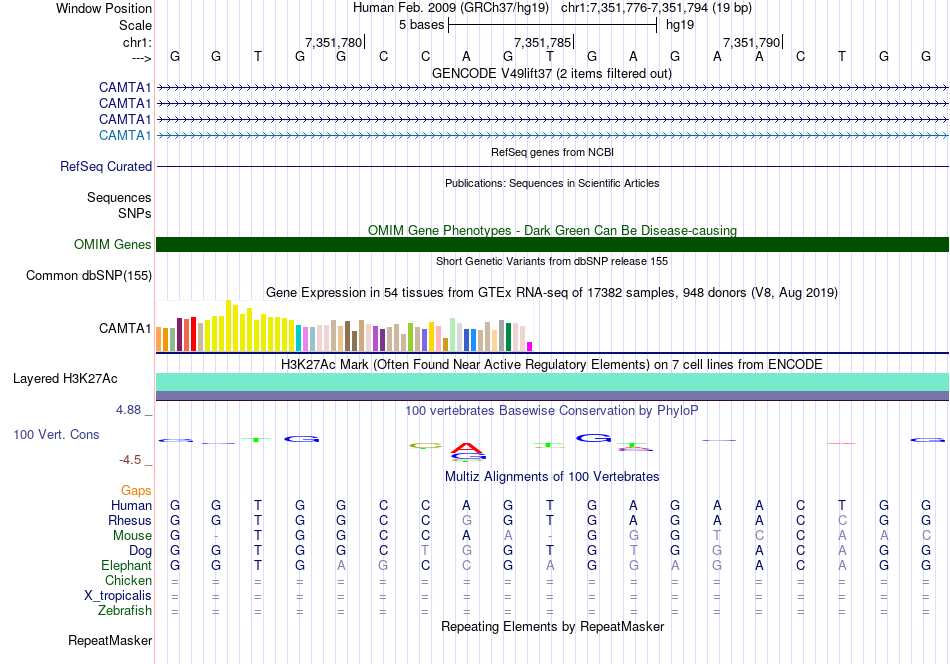
Task: Click the Zebrafish species label
Action: (x=125, y=611)
